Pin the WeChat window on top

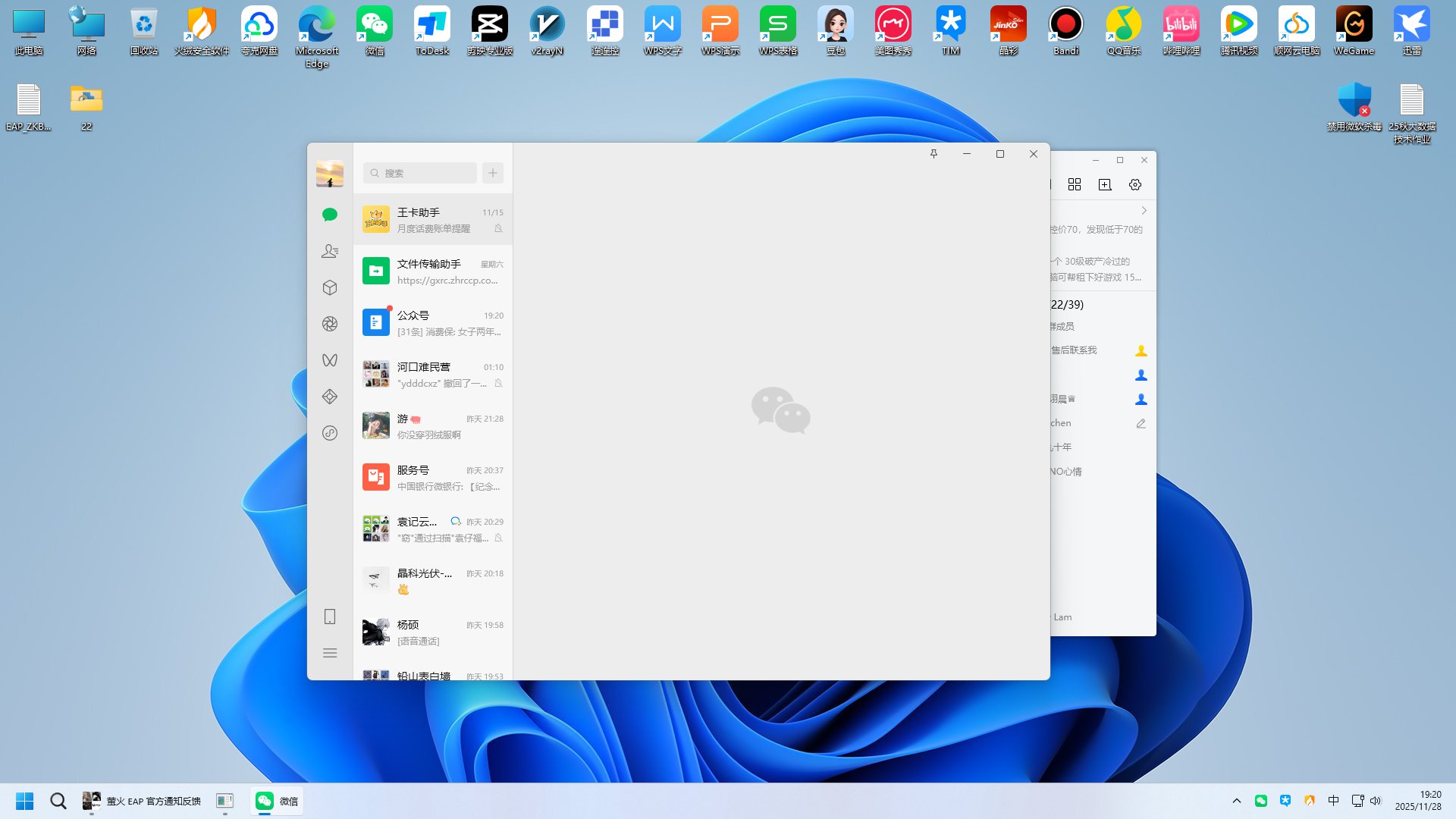tap(934, 154)
